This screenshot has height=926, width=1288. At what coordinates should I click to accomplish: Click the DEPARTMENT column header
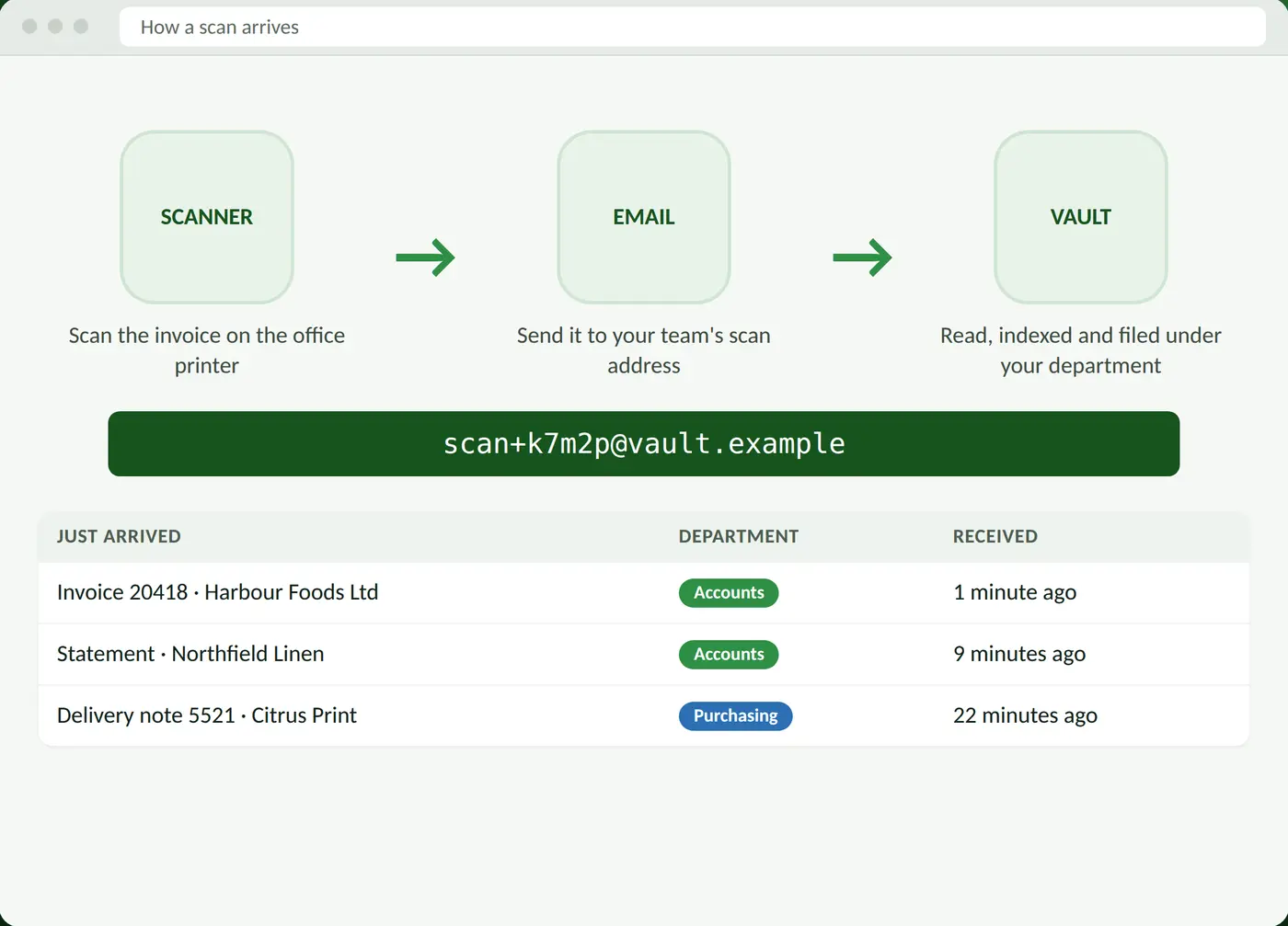click(x=739, y=537)
